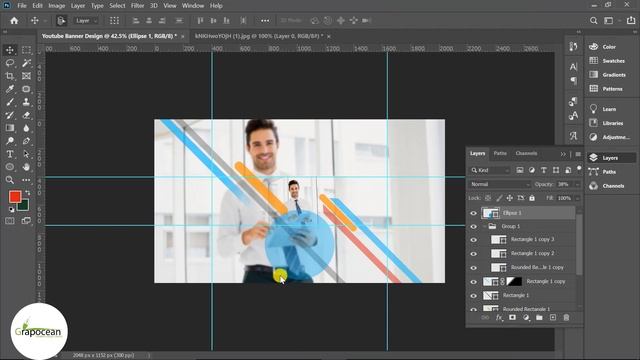Toggle lock all icon in Layers panel

pos(532,198)
